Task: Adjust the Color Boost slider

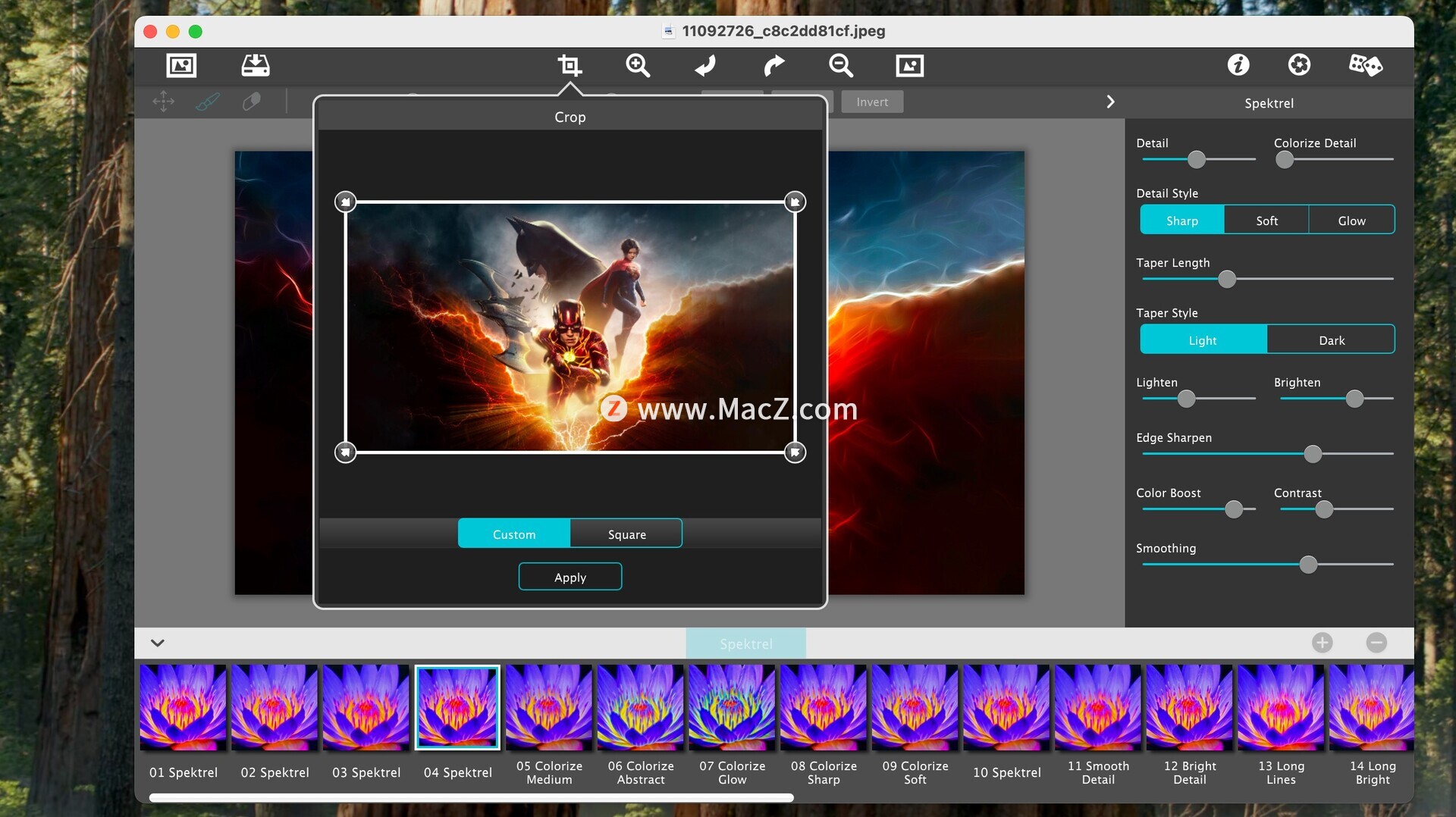Action: [1234, 509]
